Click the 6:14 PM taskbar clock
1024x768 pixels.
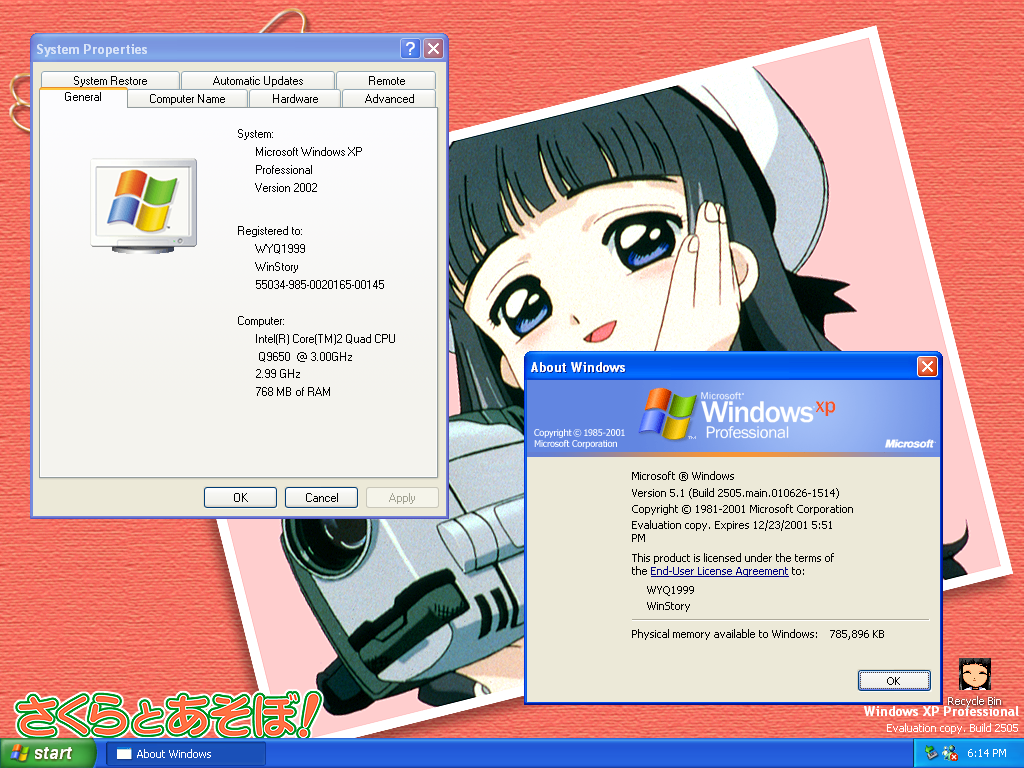987,753
